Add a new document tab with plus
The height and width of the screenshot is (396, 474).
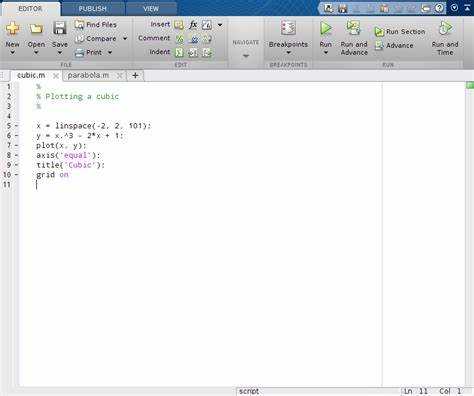point(135,76)
